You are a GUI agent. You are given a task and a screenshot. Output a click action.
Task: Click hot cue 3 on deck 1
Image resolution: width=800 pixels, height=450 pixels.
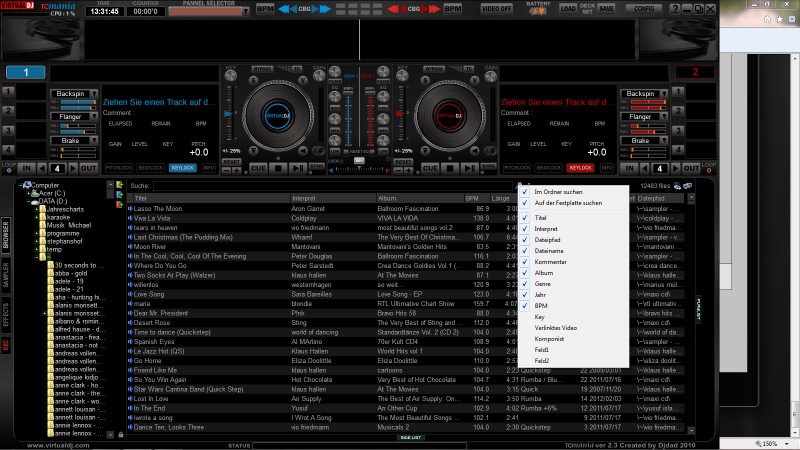click(x=8, y=131)
